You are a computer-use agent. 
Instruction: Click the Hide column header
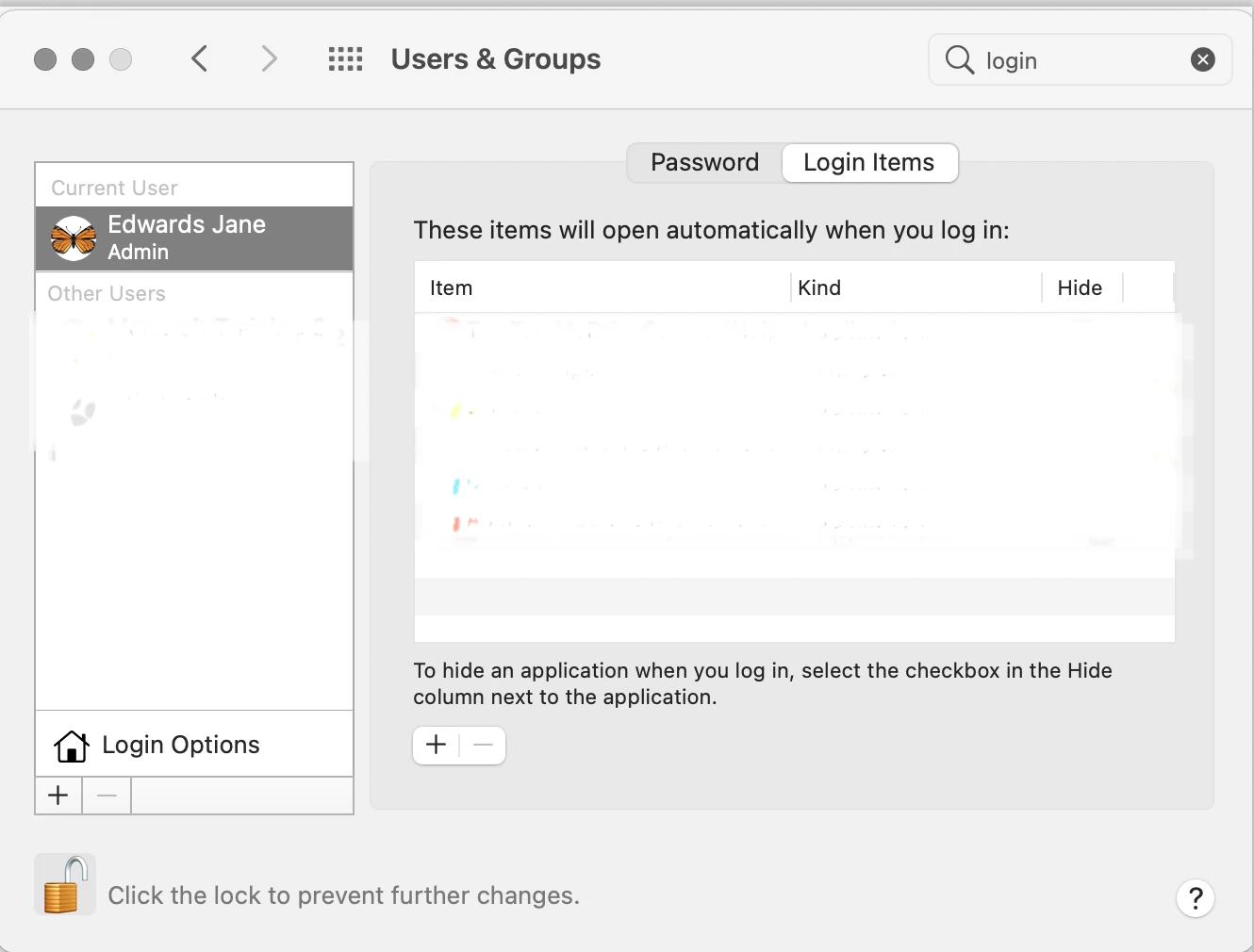coord(1080,288)
